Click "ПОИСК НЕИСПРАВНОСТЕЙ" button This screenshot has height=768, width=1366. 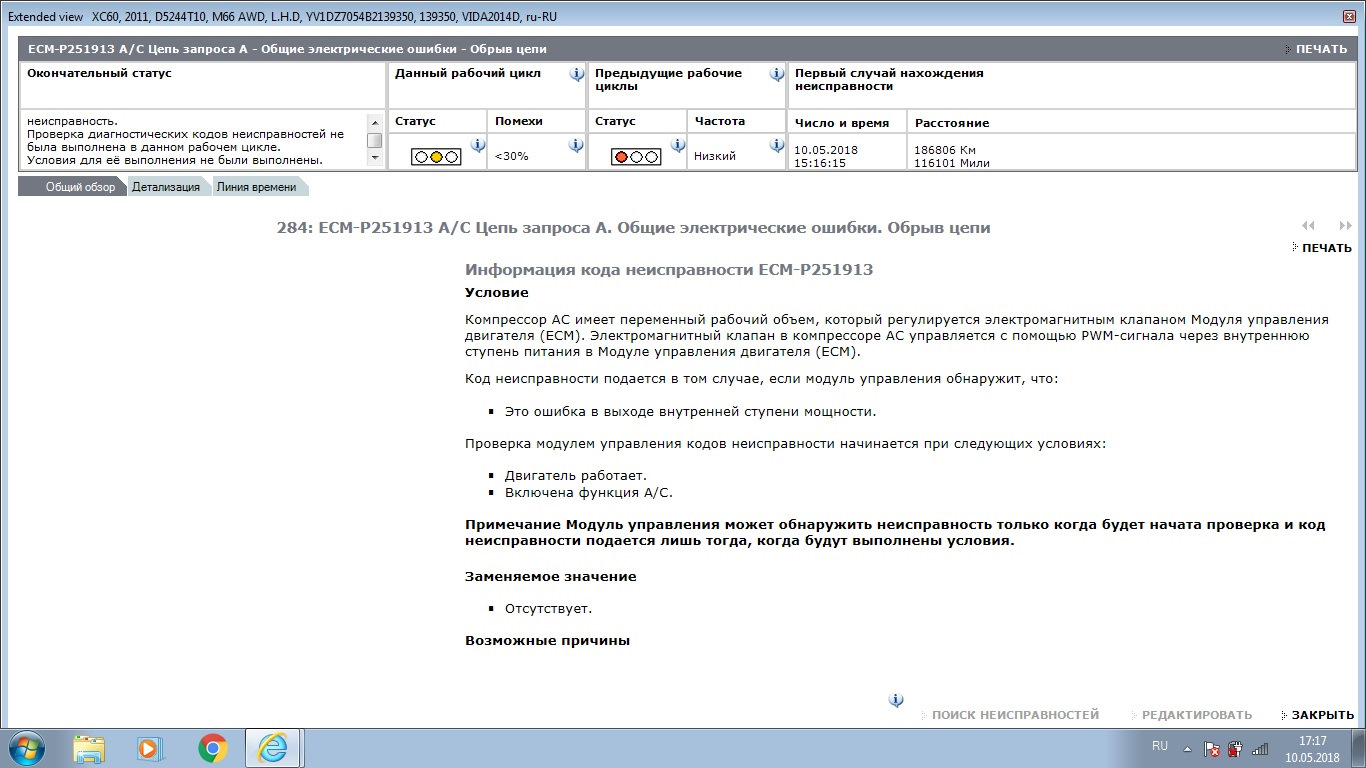pos(1015,715)
